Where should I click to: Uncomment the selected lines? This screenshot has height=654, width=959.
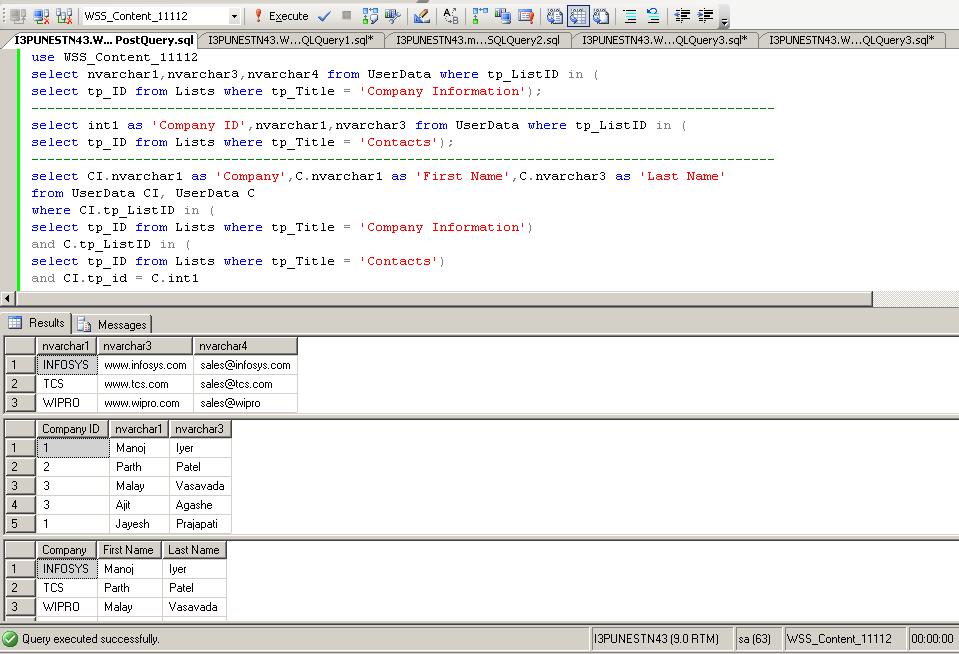pyautogui.click(x=653, y=16)
